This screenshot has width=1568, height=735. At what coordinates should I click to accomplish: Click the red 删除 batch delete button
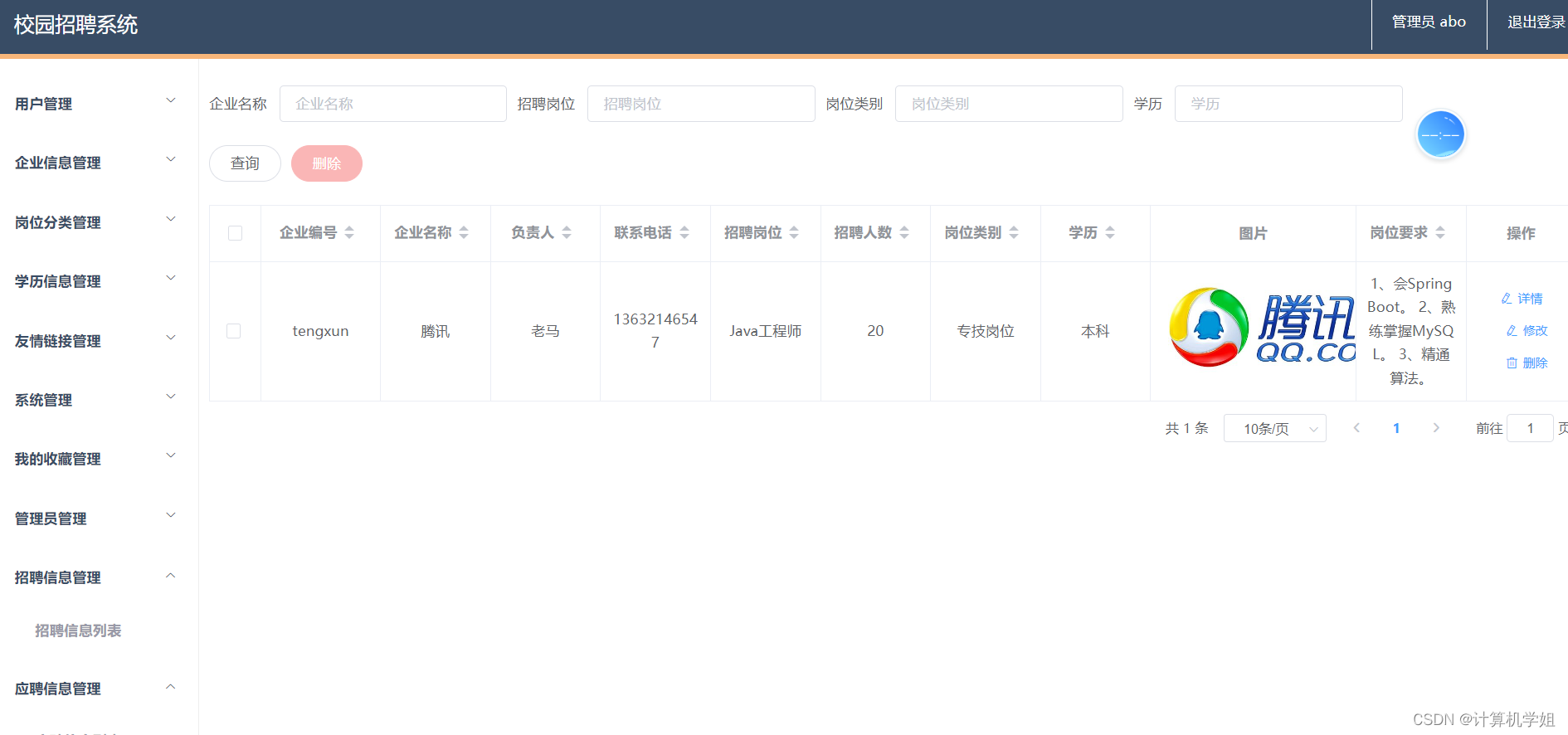tap(327, 163)
